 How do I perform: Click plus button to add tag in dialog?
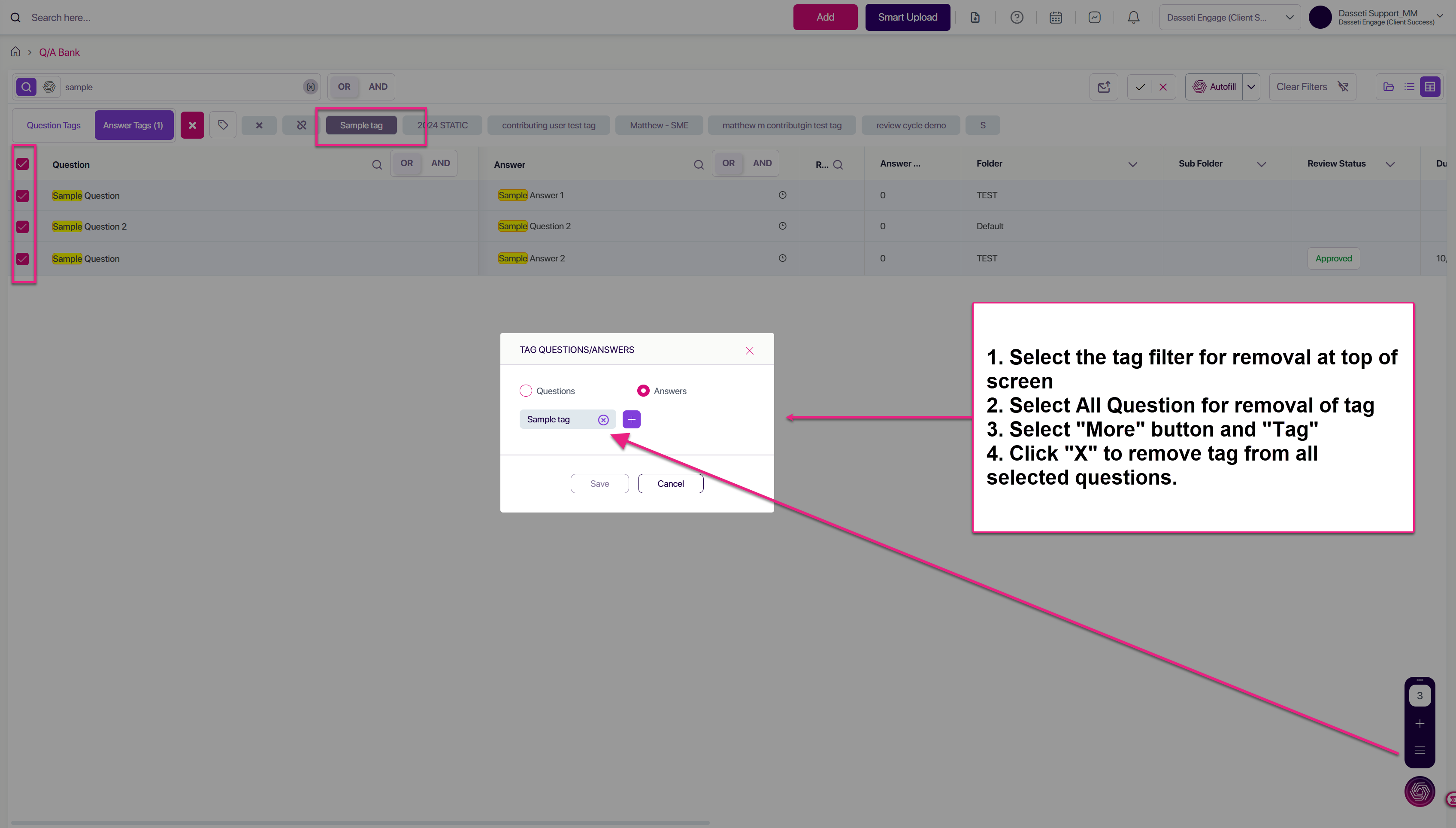[632, 420]
